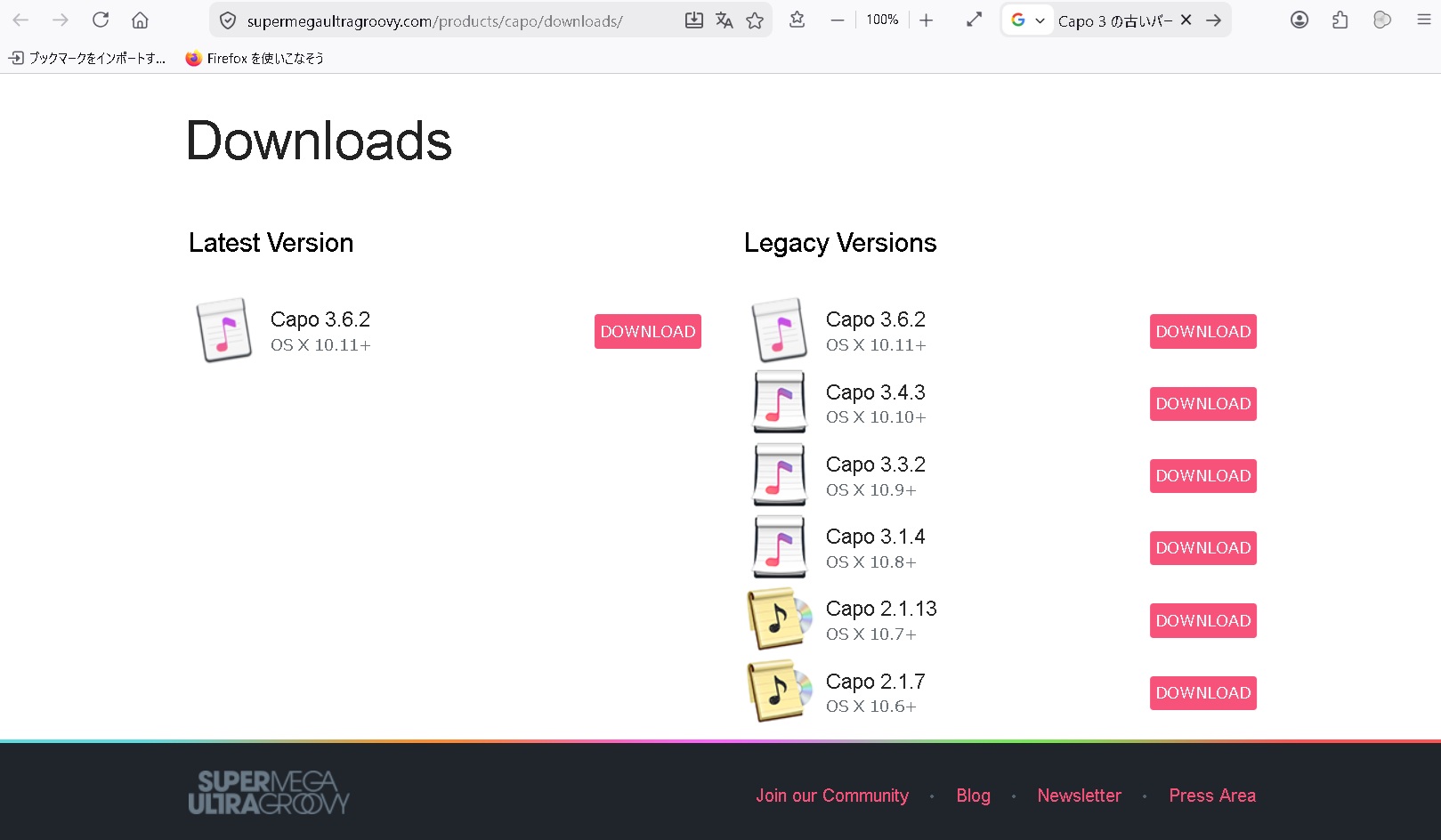
Task: Expand the Google search engine dropdown
Action: pos(1027,20)
